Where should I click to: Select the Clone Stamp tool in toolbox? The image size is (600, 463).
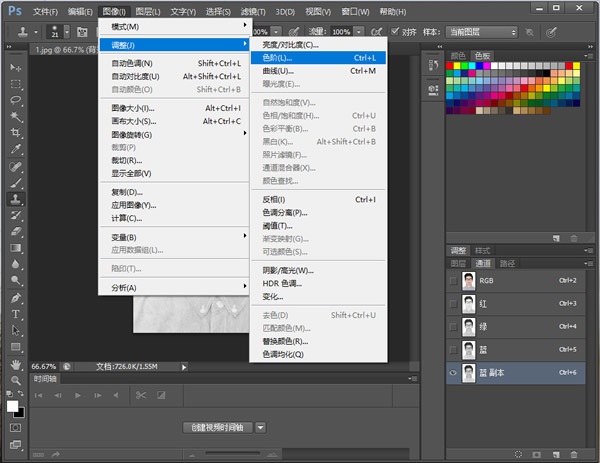tap(16, 199)
